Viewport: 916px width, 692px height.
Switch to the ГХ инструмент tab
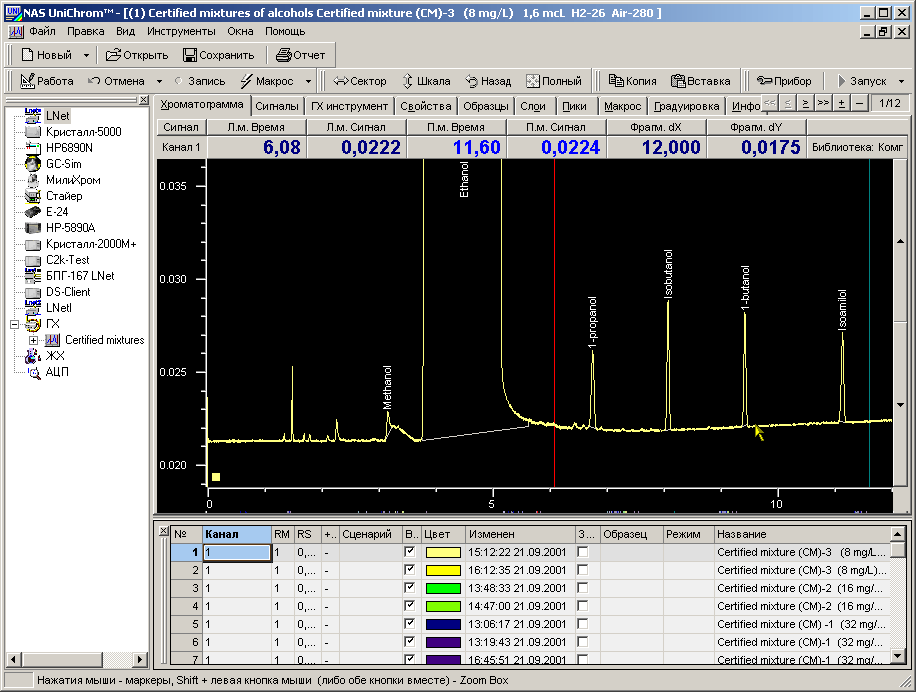(x=349, y=106)
